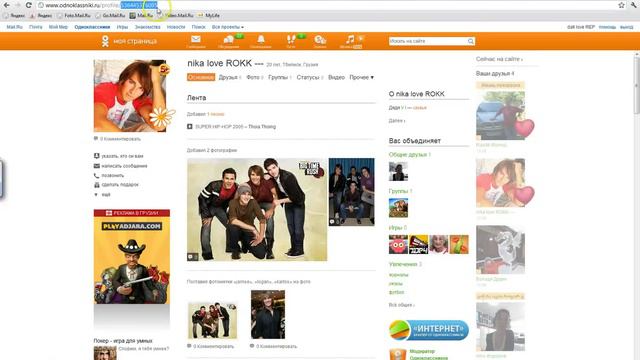The width and height of the screenshot is (640, 360).
Task: Click the browser back arrow
Action: pos(7,5)
